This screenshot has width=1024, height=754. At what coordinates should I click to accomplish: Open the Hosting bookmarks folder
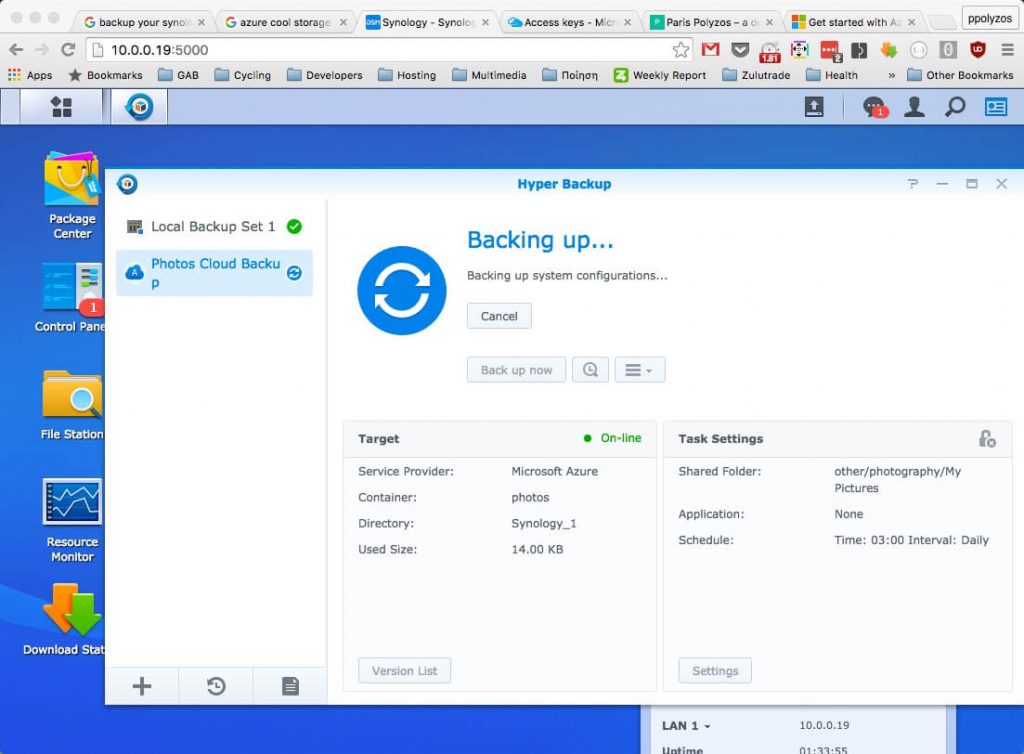407,75
